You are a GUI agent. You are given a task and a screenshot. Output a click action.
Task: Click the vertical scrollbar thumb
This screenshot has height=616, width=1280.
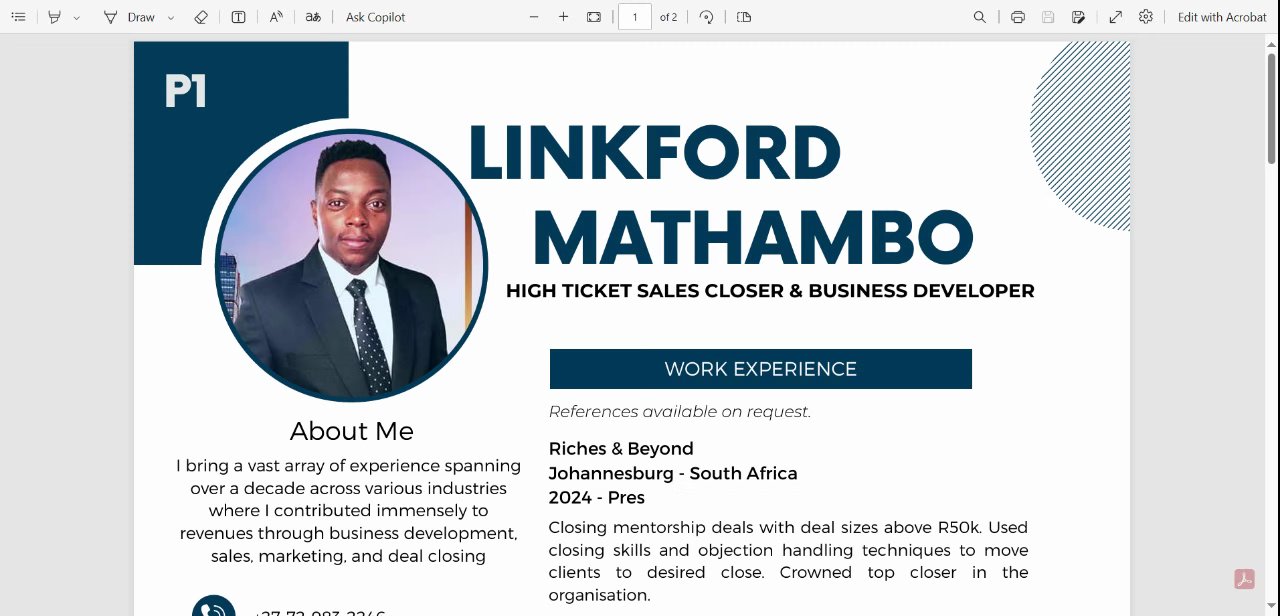pyautogui.click(x=1272, y=105)
